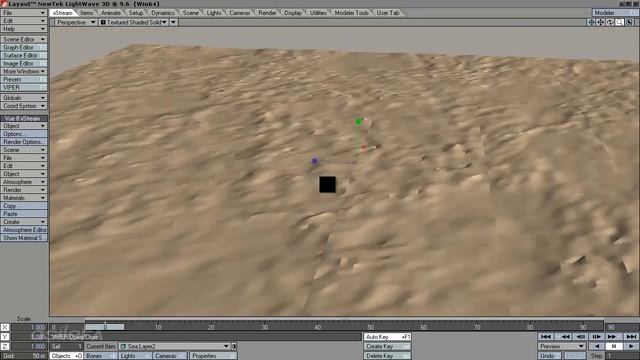This screenshot has height=360, width=640.
Task: Launch Modeler from top right button
Action: pyautogui.click(x=615, y=13)
